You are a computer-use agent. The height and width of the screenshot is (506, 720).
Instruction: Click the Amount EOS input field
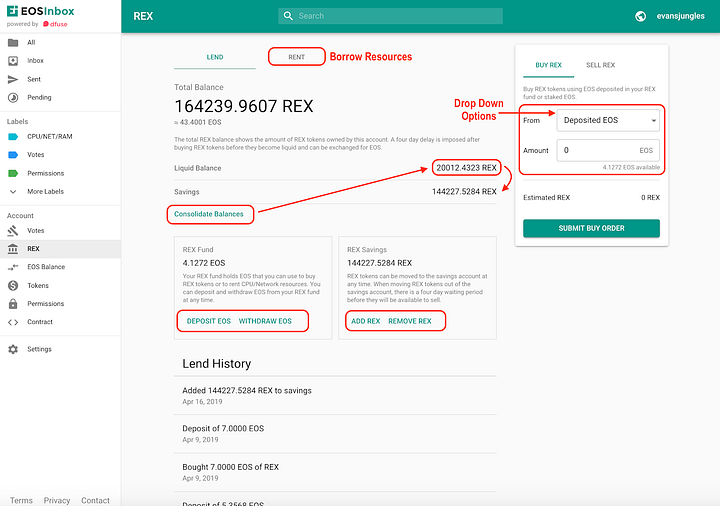click(608, 150)
